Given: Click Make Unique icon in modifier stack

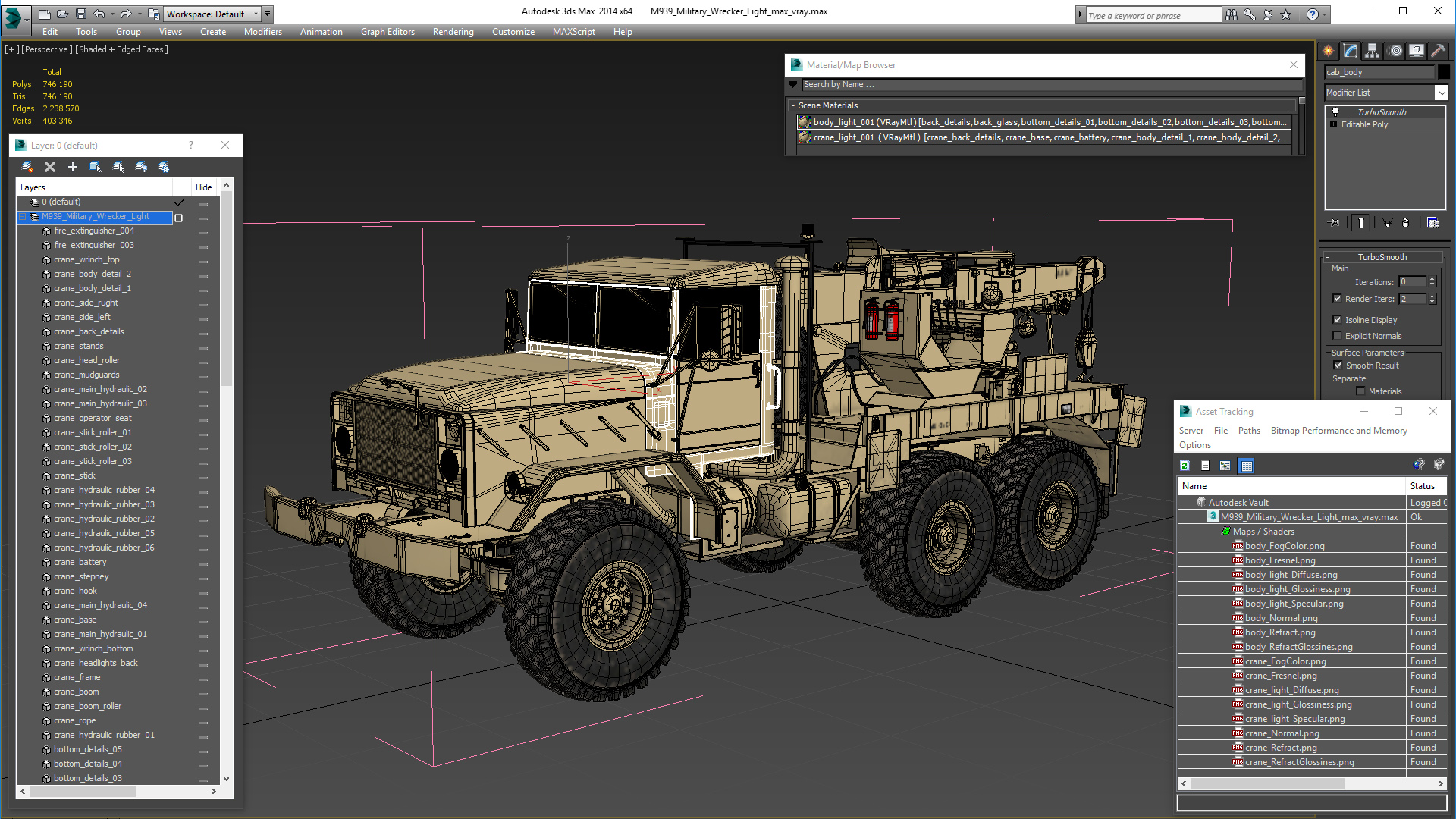Looking at the screenshot, I should [x=1387, y=222].
